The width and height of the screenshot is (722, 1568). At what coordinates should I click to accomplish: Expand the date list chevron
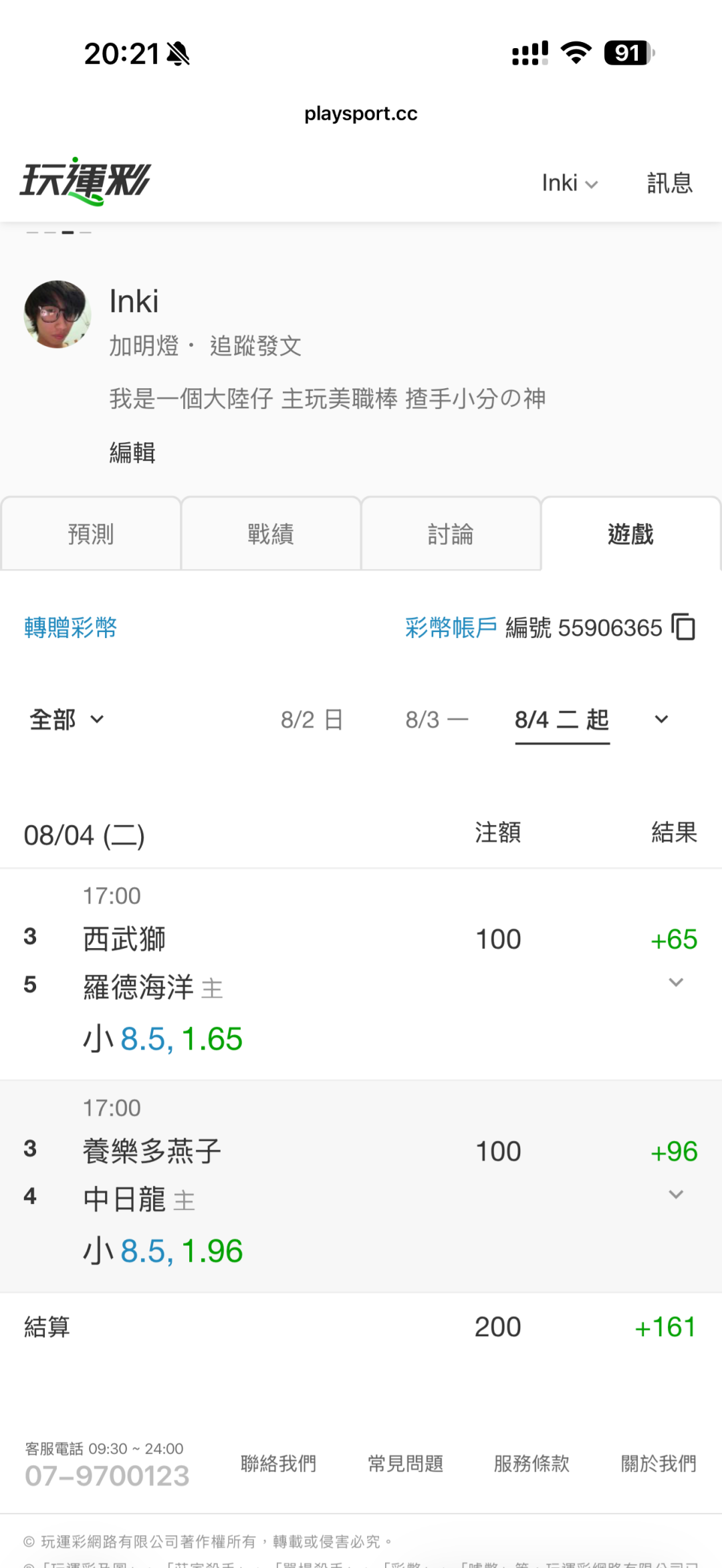coord(661,720)
